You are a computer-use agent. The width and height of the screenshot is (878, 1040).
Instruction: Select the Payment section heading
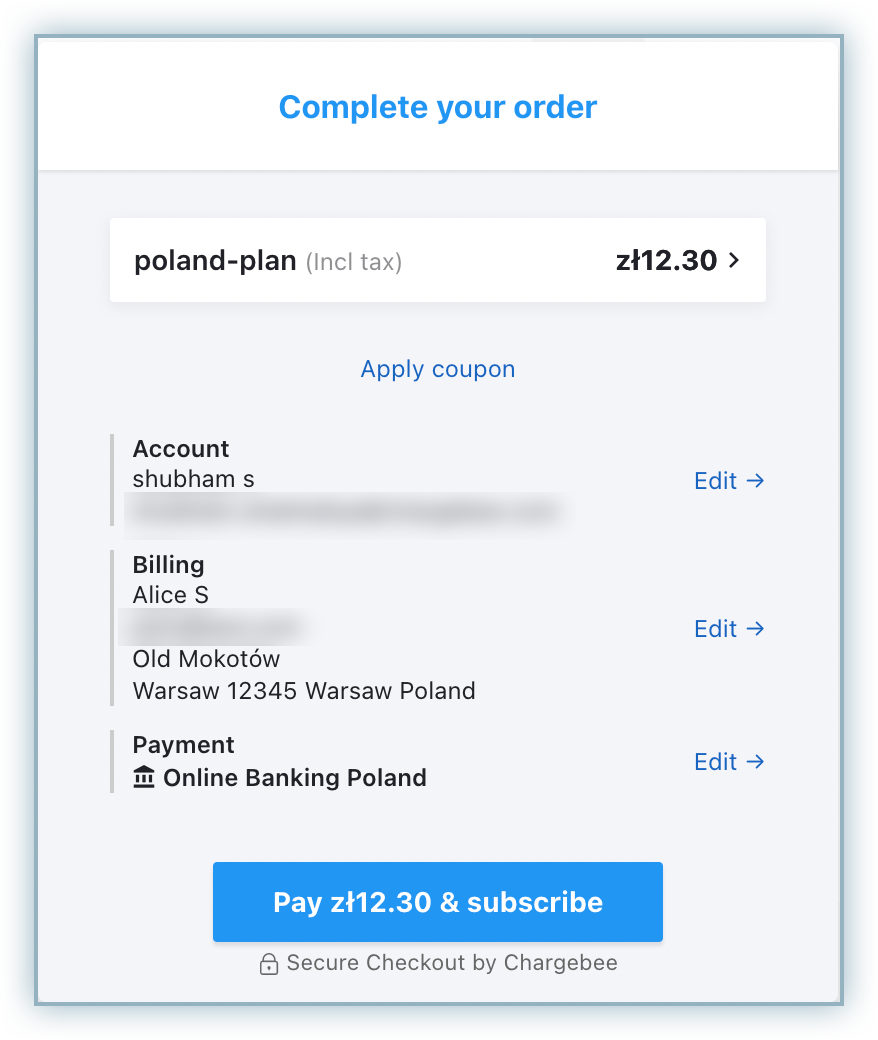click(x=183, y=745)
